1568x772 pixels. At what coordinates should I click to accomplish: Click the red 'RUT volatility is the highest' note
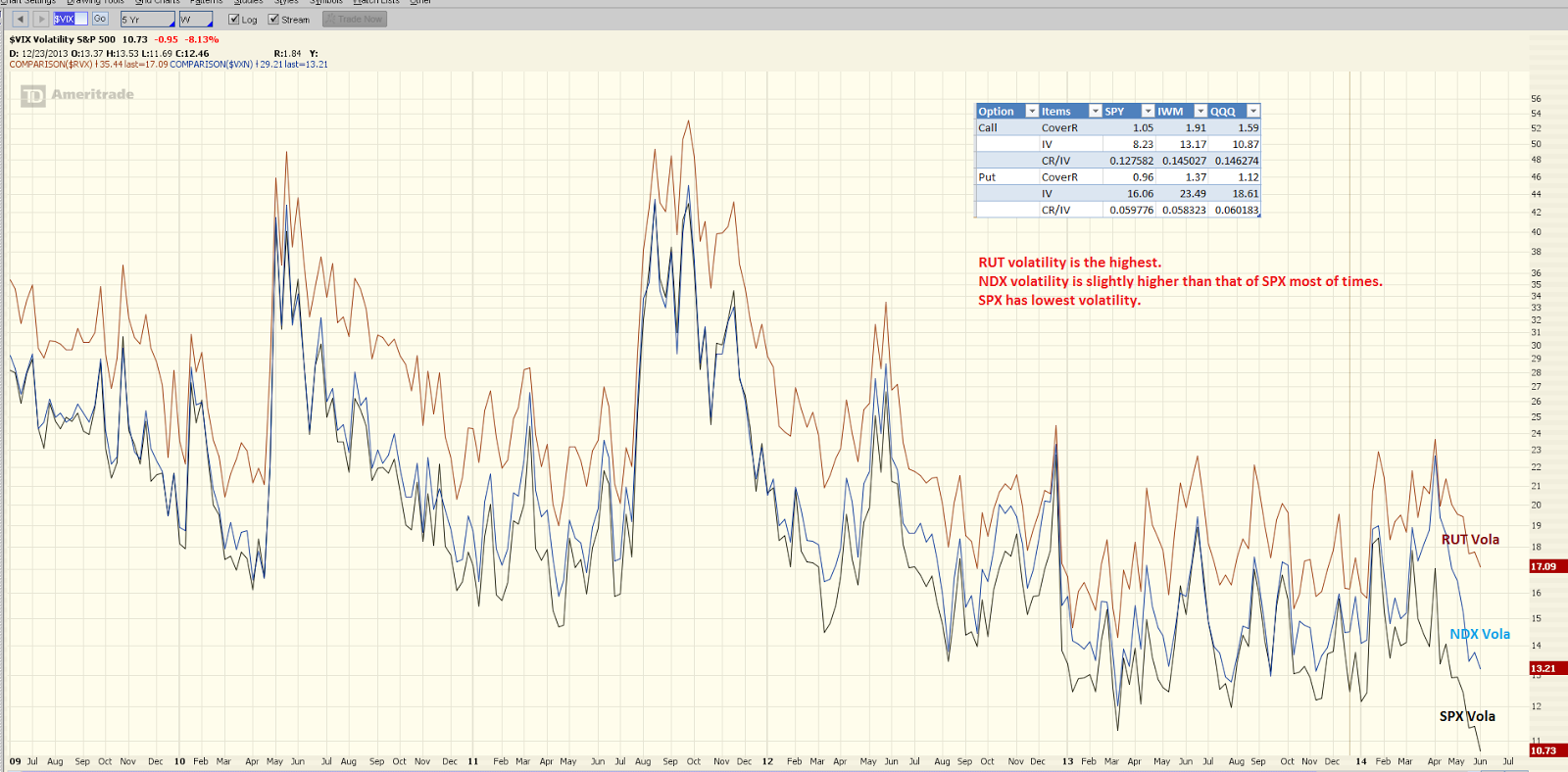tap(1069, 263)
